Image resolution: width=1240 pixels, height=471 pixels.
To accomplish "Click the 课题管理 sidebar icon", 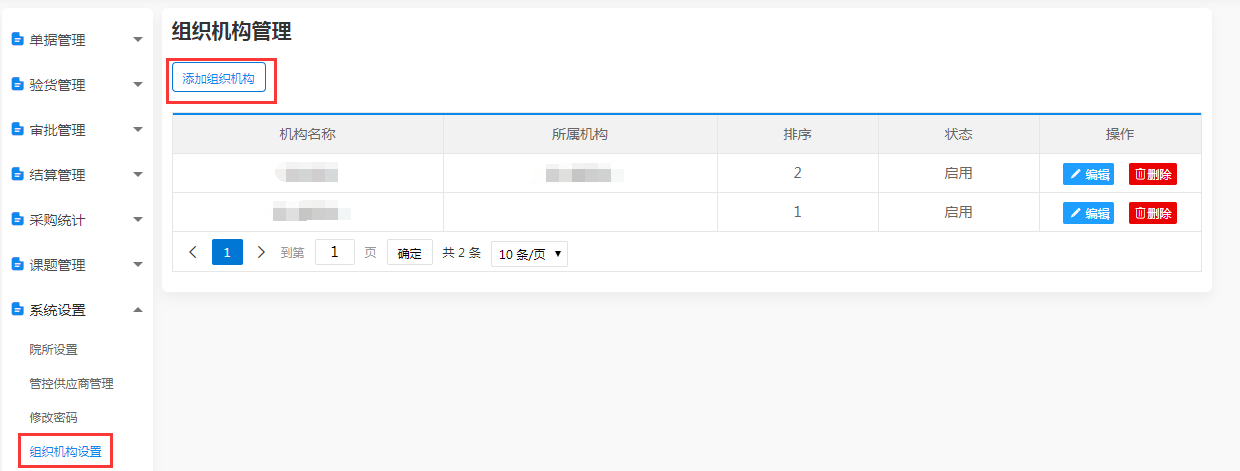I will (17, 265).
